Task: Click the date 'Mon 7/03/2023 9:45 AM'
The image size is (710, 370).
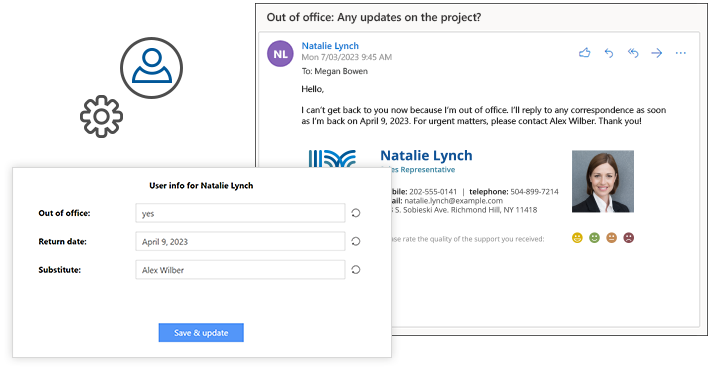Action: pos(347,57)
